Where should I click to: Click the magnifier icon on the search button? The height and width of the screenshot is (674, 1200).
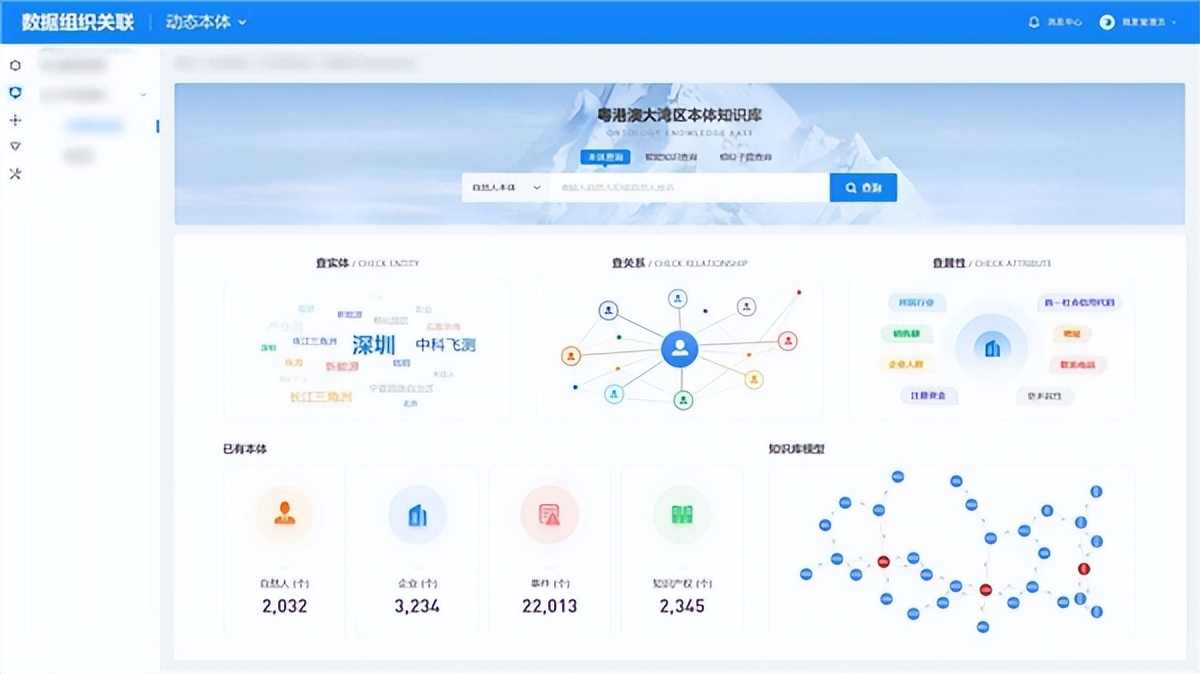pyautogui.click(x=850, y=187)
